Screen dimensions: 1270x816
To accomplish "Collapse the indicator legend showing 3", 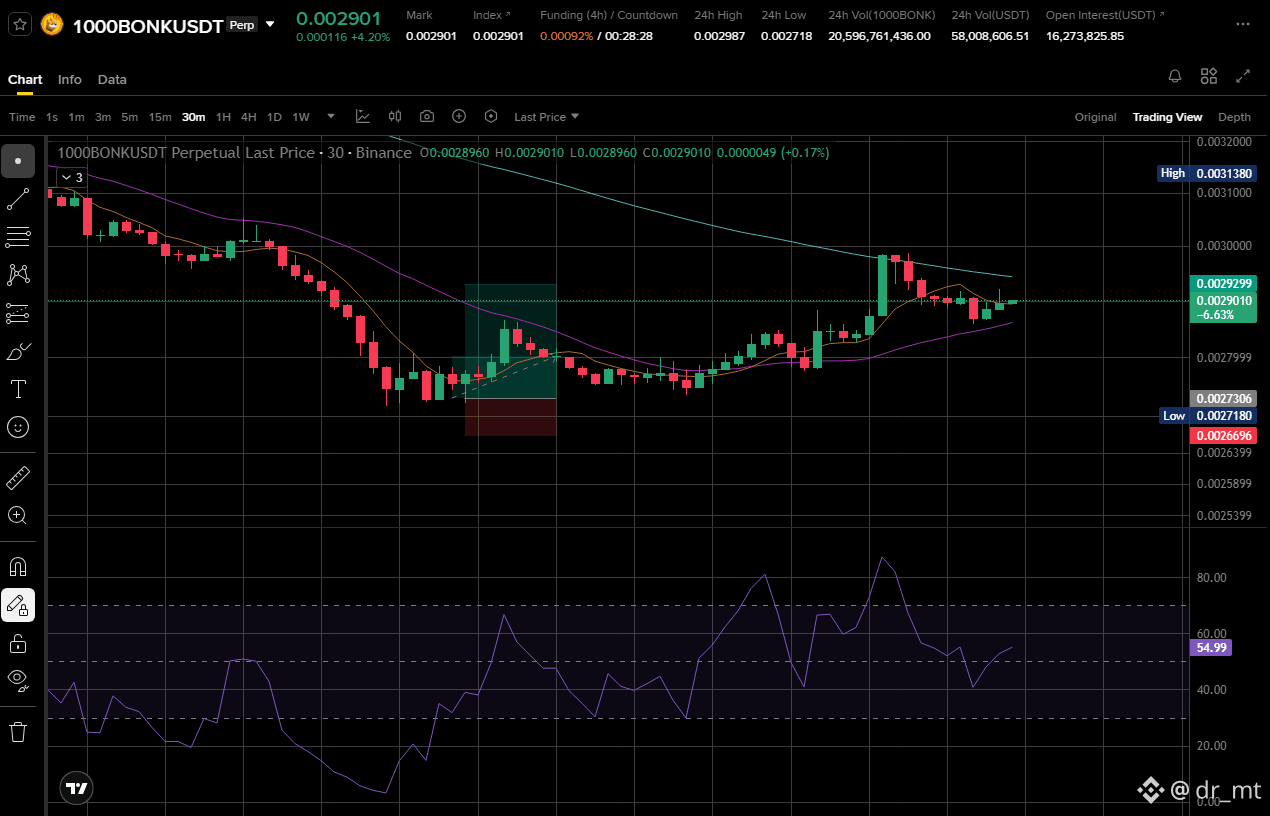I will tap(71, 177).
